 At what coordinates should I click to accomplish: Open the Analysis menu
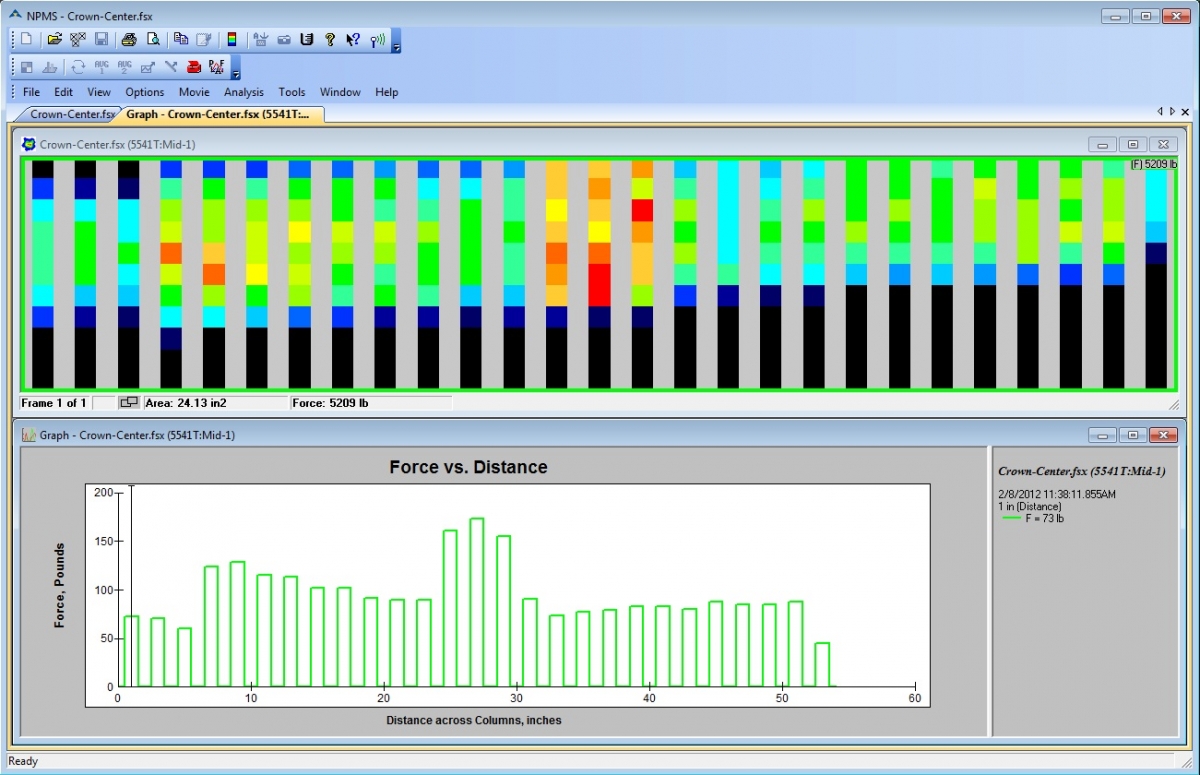(244, 92)
